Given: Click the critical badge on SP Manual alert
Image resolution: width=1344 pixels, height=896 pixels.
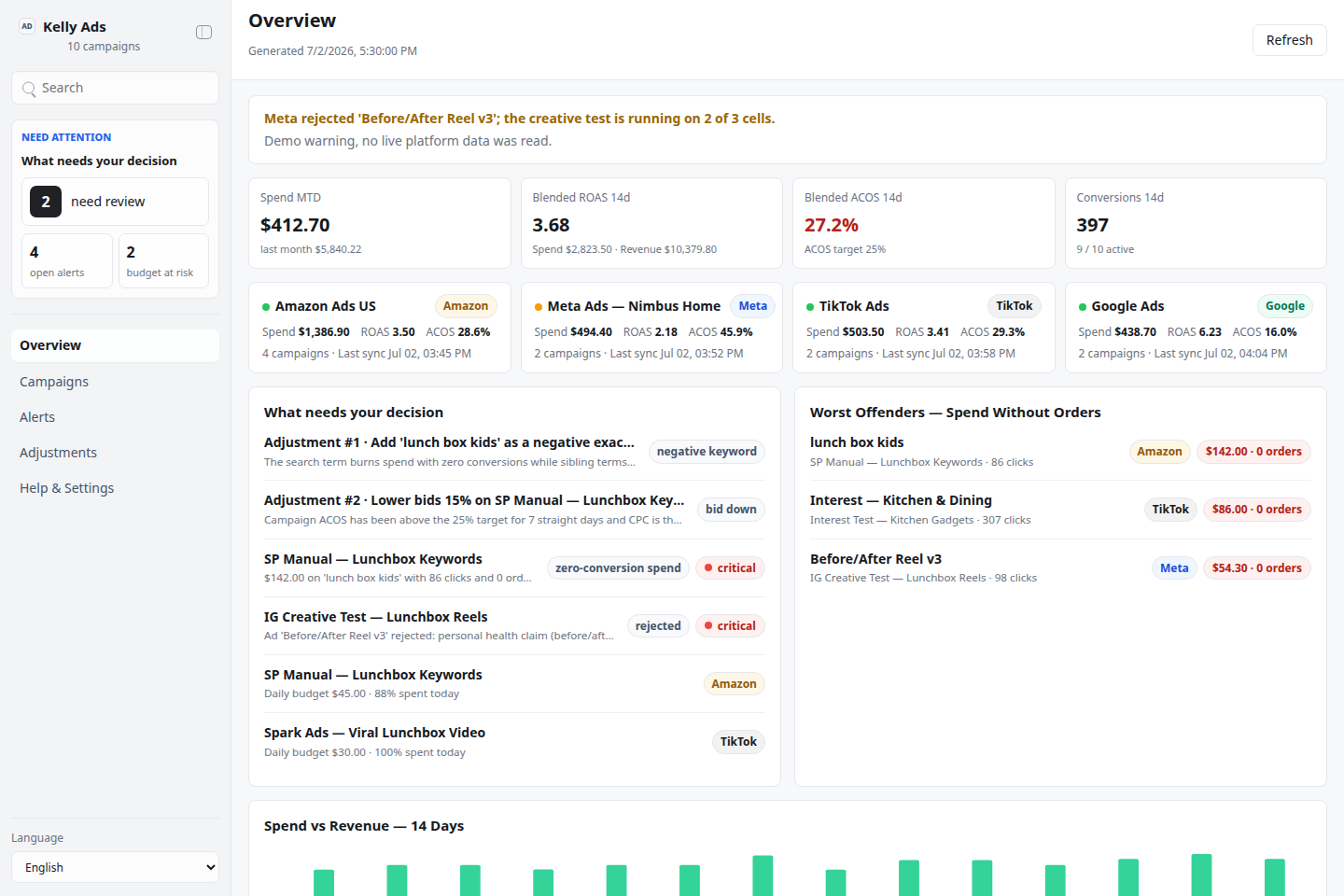Looking at the screenshot, I should coord(730,568).
